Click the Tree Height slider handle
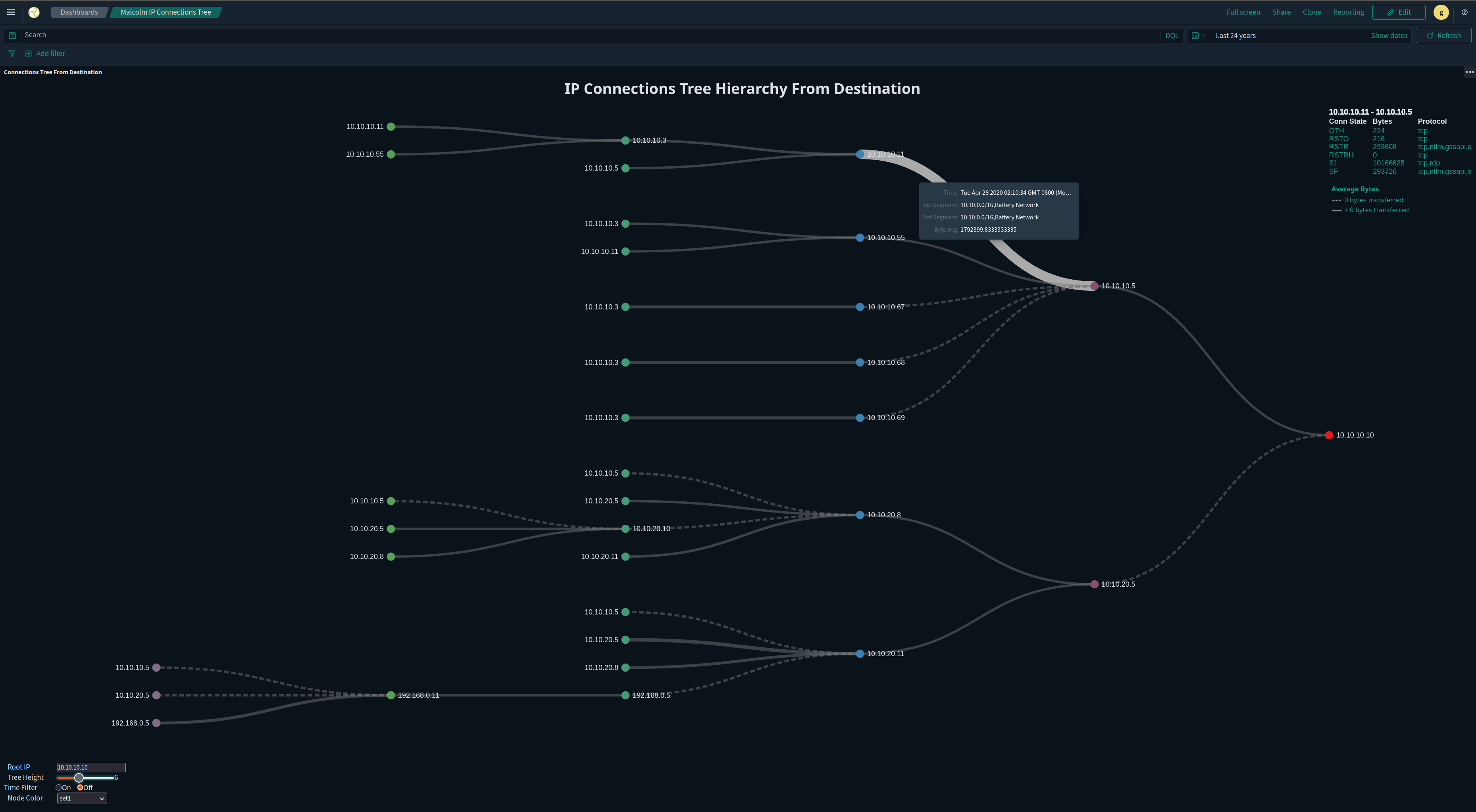1476x812 pixels. (79, 777)
